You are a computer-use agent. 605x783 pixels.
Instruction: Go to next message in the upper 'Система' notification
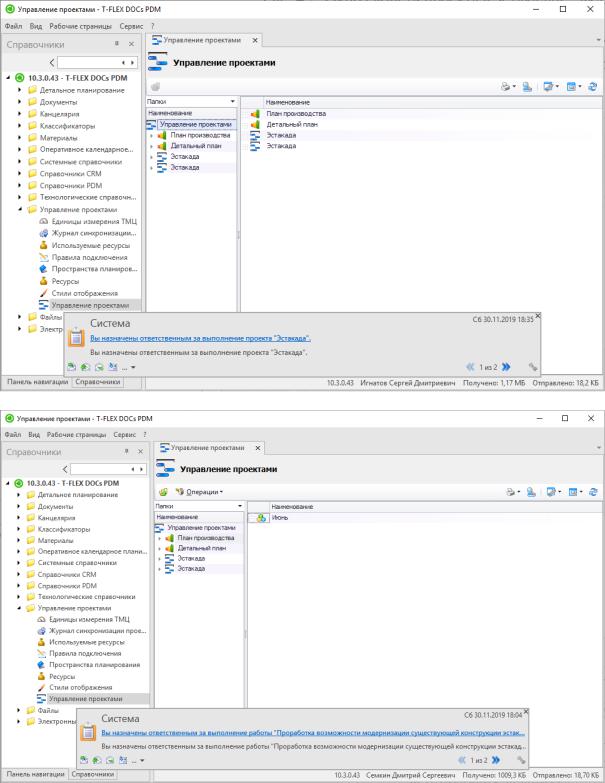pyautogui.click(x=506, y=367)
